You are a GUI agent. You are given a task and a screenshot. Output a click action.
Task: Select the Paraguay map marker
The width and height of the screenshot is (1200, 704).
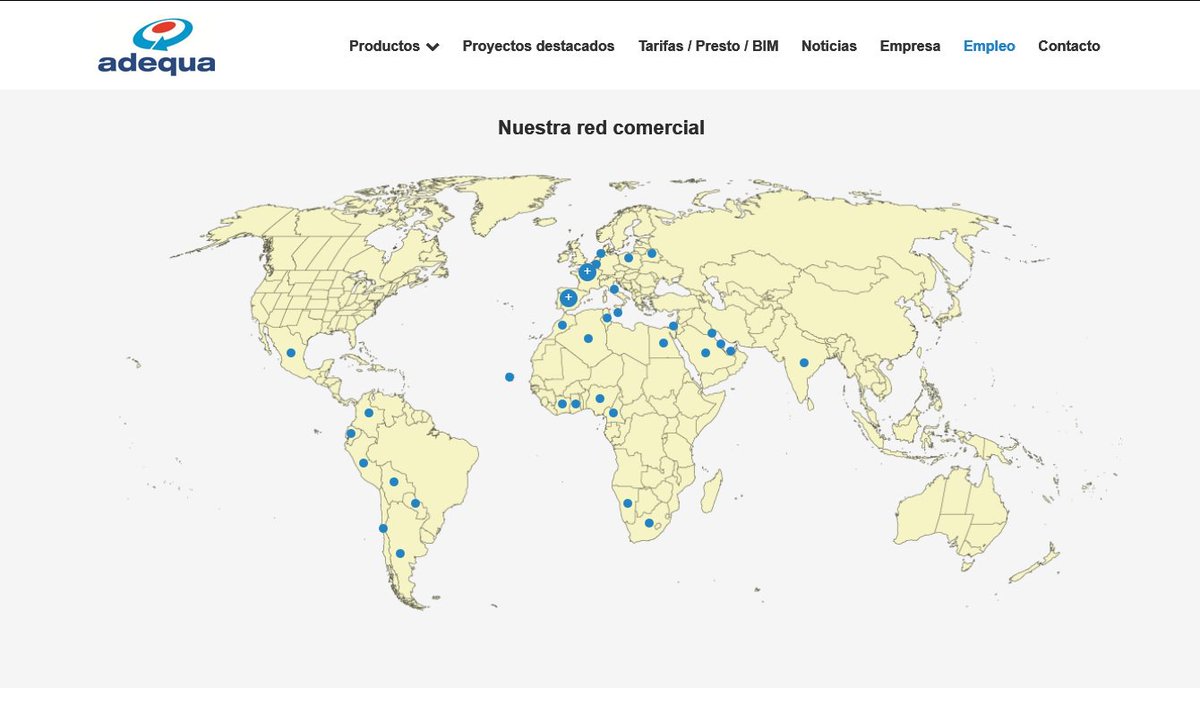coord(415,503)
